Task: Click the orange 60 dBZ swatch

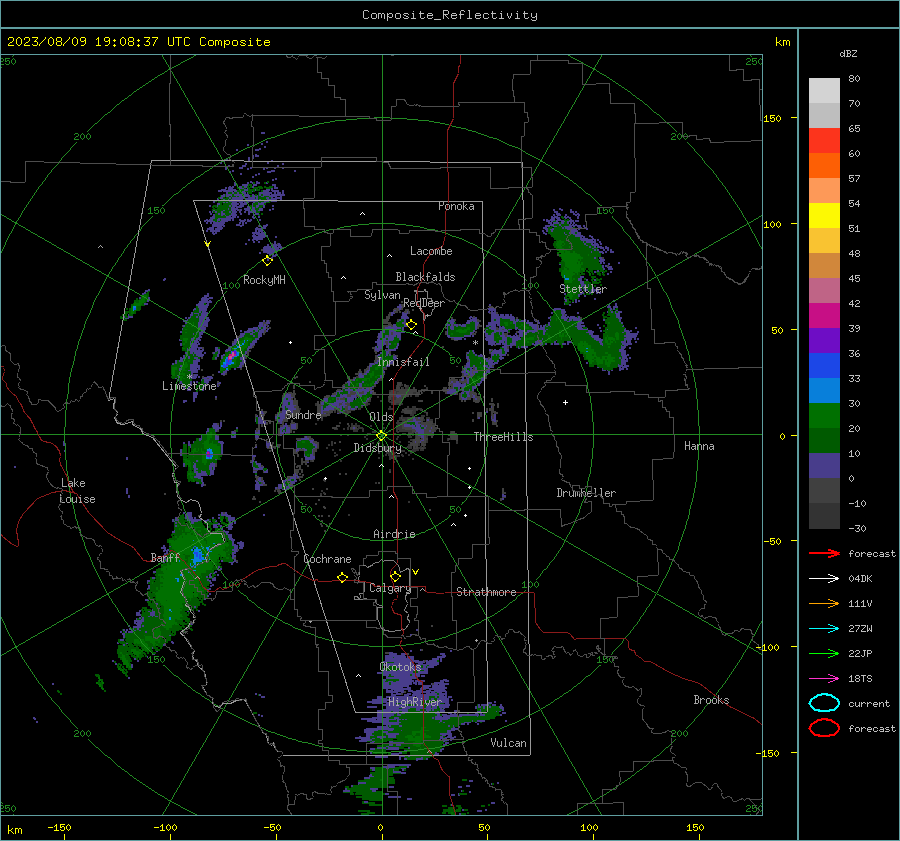Action: (824, 165)
